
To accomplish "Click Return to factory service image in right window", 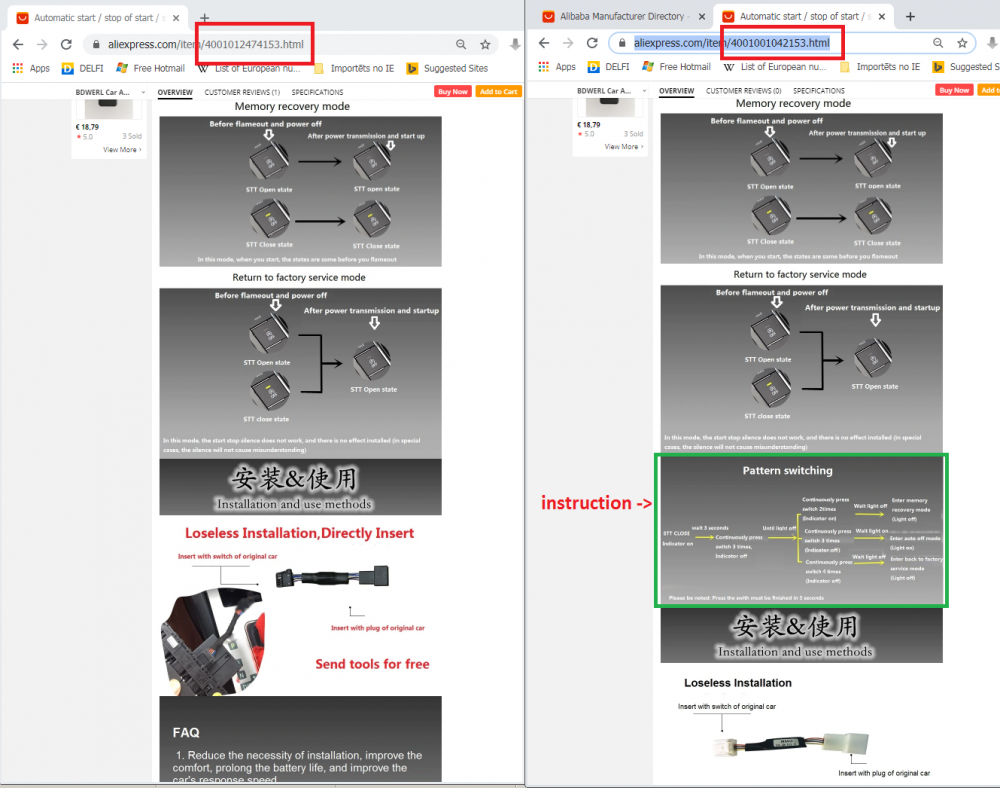I will pos(802,368).
